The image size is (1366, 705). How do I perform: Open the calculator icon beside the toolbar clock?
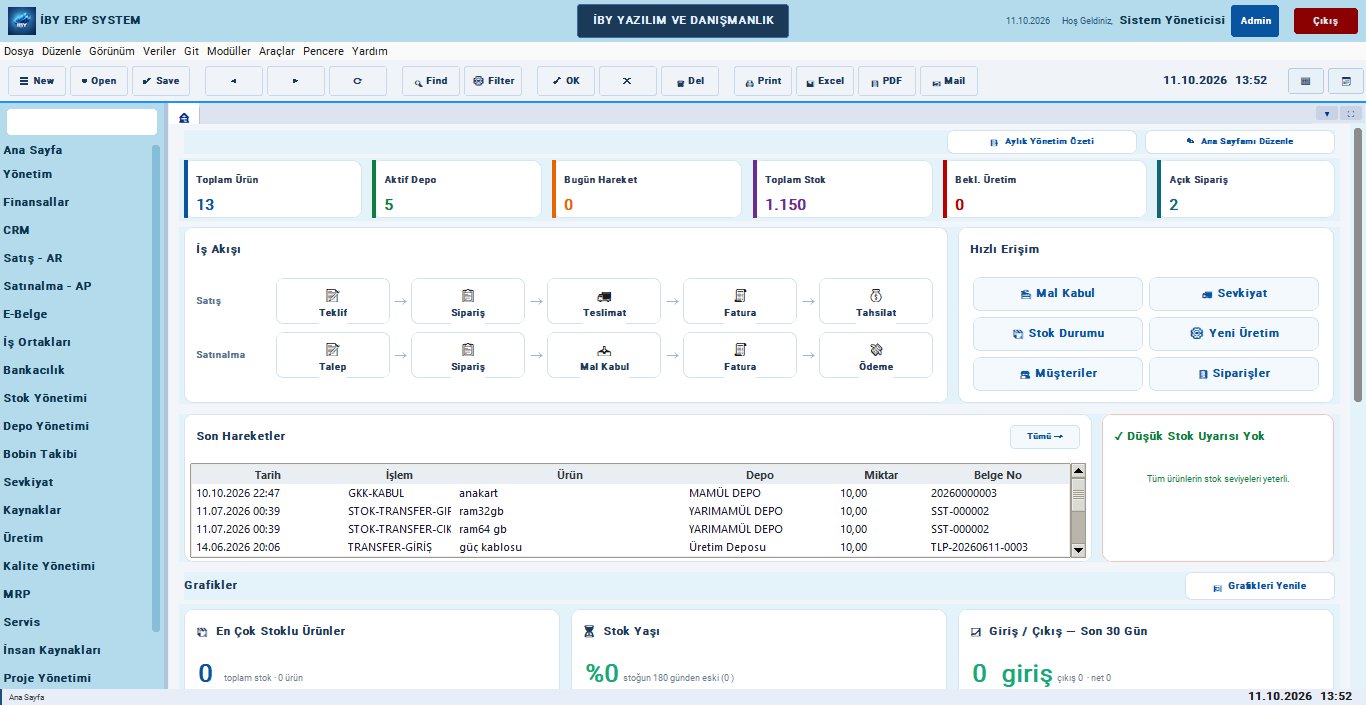click(x=1305, y=81)
